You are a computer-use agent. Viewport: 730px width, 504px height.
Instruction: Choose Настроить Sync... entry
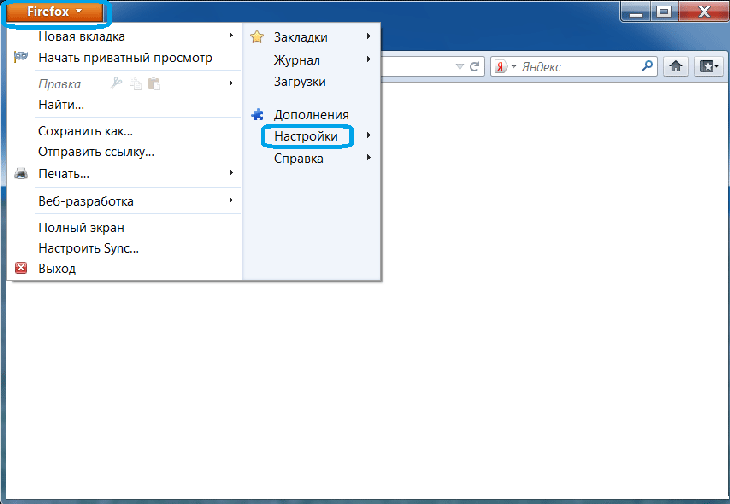[88, 249]
